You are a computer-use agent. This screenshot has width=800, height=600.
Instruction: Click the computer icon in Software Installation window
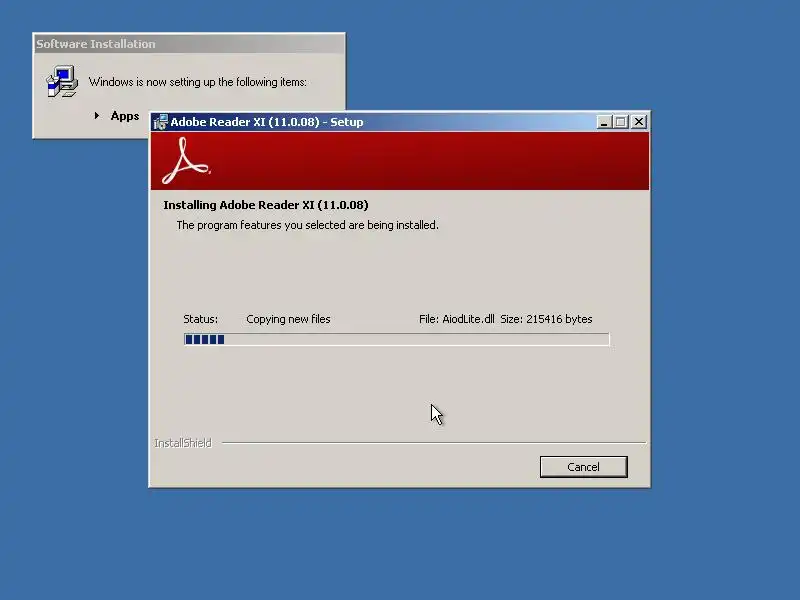tap(62, 81)
